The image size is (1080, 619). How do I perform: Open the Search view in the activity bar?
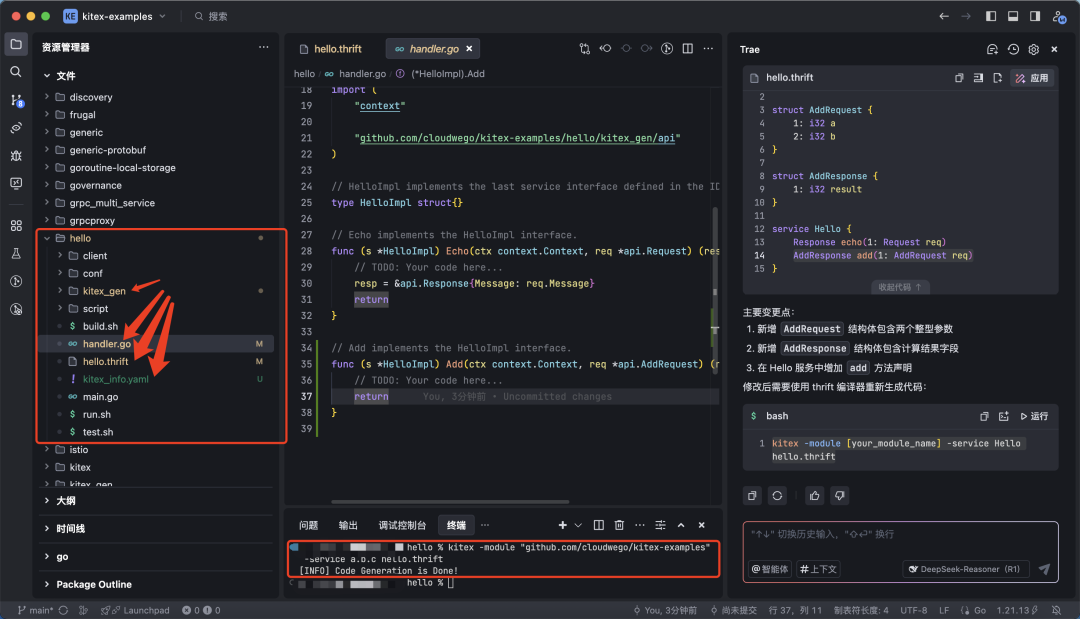click(15, 71)
